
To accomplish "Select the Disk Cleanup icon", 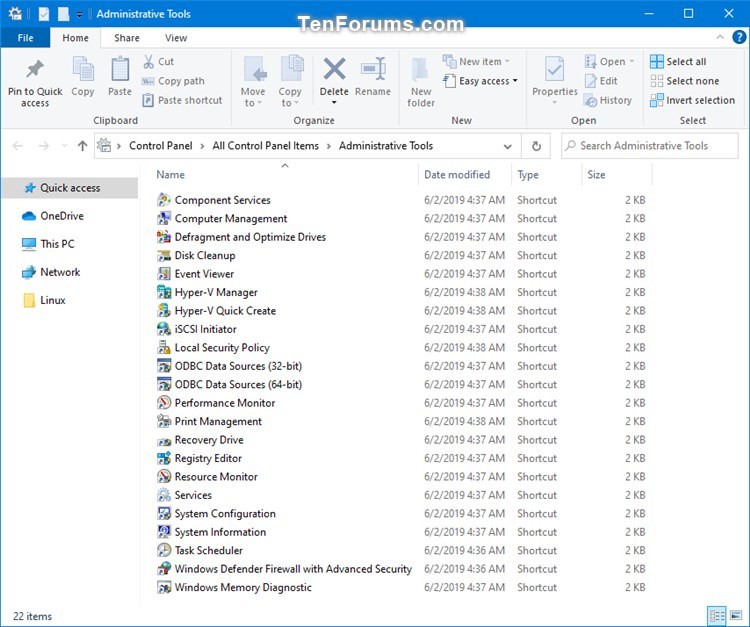I will tap(164, 255).
